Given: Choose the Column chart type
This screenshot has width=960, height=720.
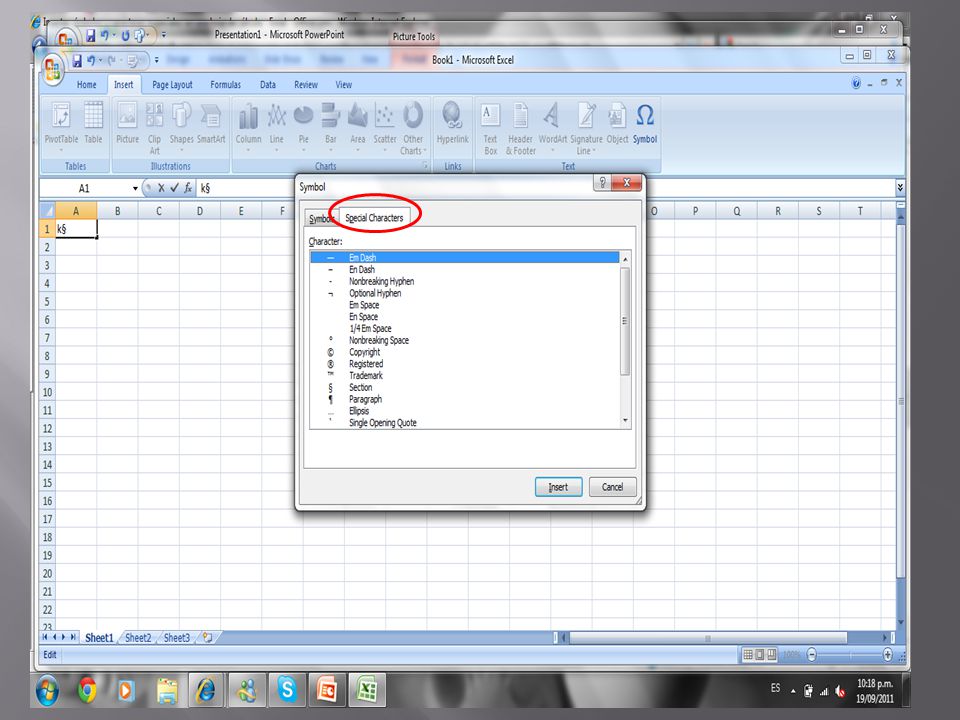Looking at the screenshot, I should (249, 127).
